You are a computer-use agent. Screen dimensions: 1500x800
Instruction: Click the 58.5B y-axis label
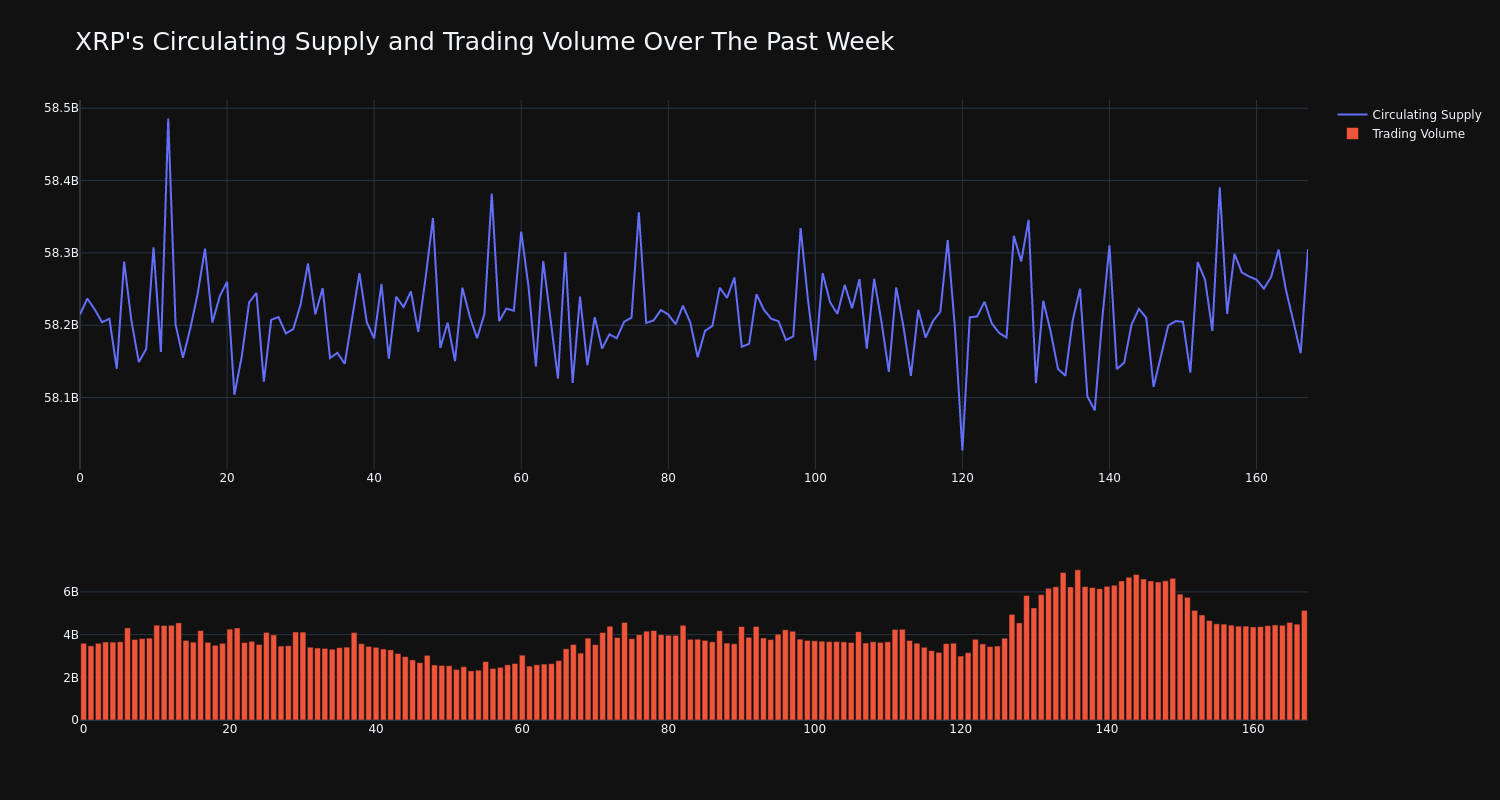click(61, 108)
